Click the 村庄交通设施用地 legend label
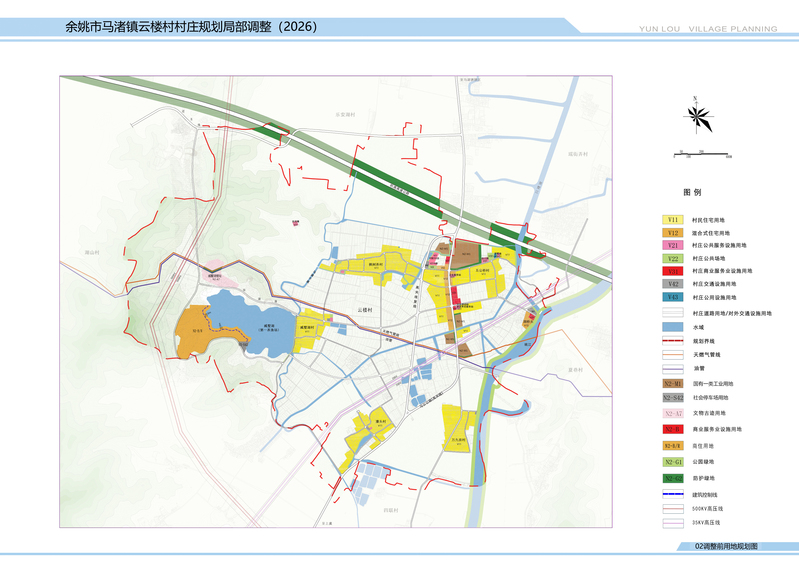This screenshot has height=565, width=799. [713, 284]
